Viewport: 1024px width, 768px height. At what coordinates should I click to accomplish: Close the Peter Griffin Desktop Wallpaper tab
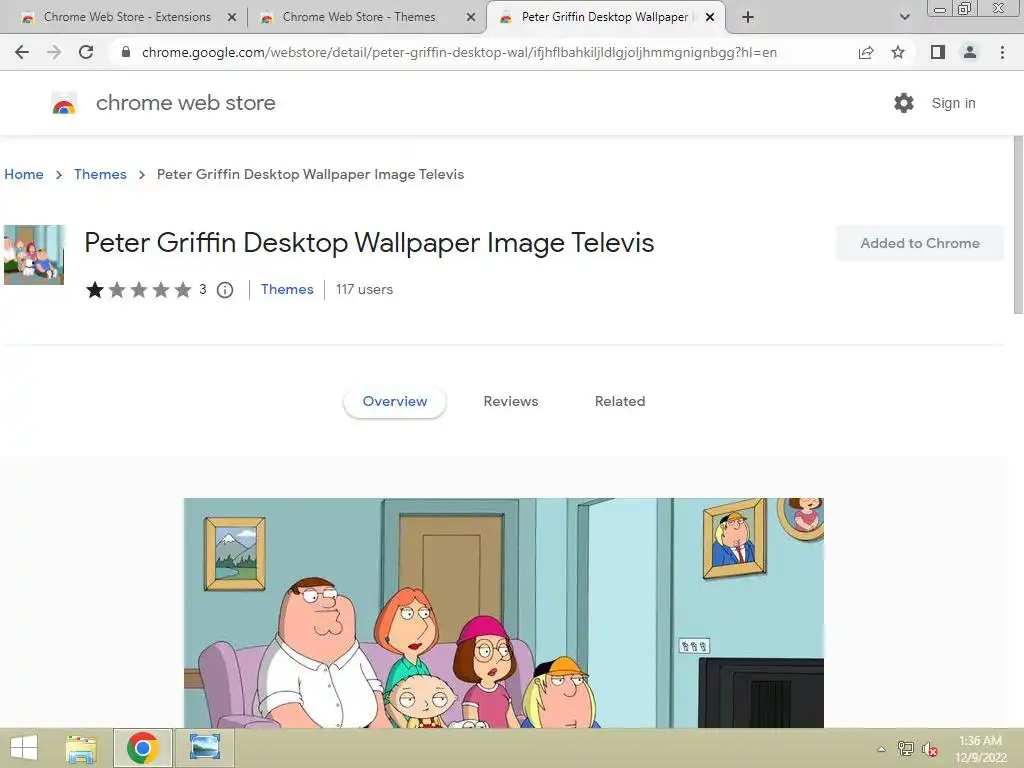tap(710, 17)
